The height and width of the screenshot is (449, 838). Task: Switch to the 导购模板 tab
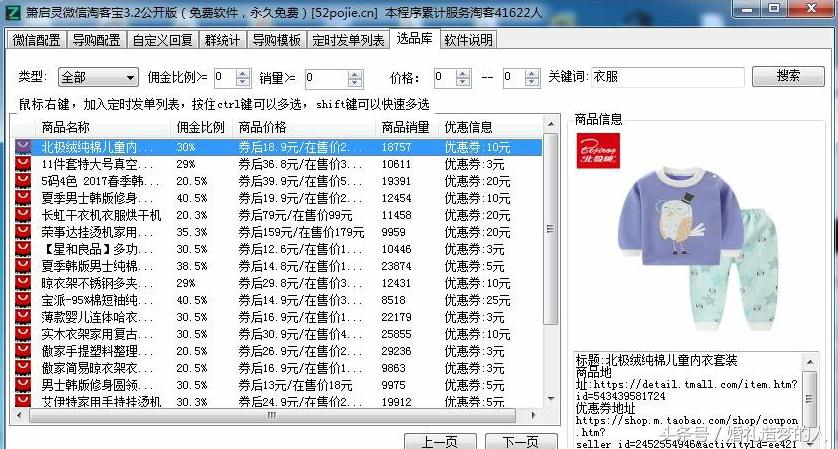[x=277, y=40]
